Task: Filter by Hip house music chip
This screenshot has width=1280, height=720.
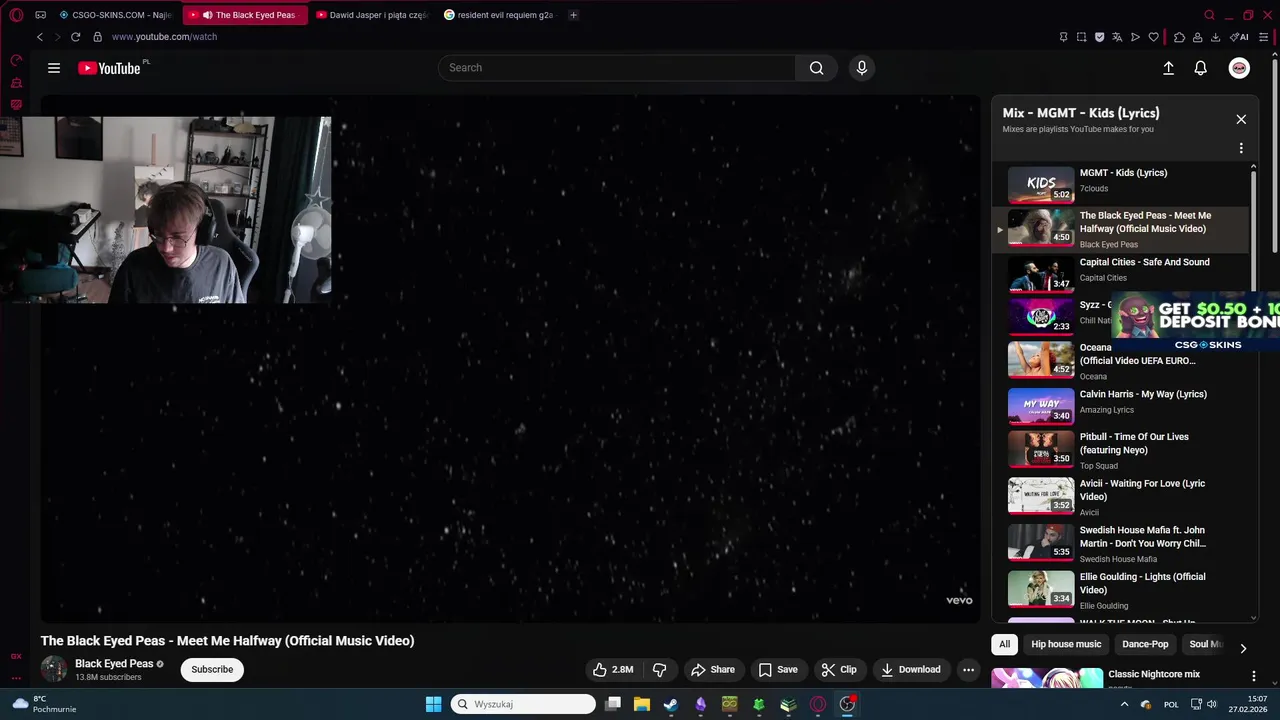Action: click(1066, 644)
